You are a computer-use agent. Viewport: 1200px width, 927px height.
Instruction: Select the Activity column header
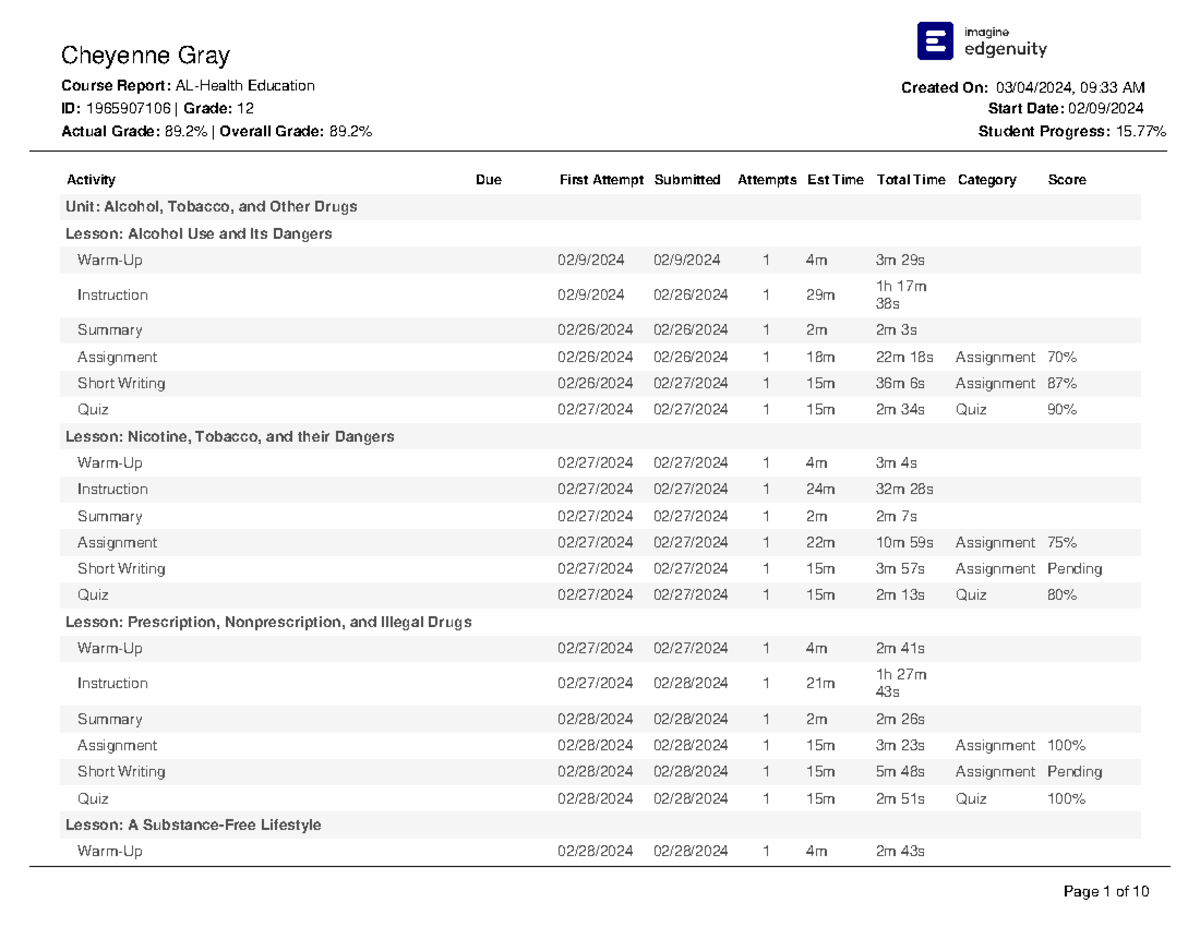pyautogui.click(x=91, y=180)
